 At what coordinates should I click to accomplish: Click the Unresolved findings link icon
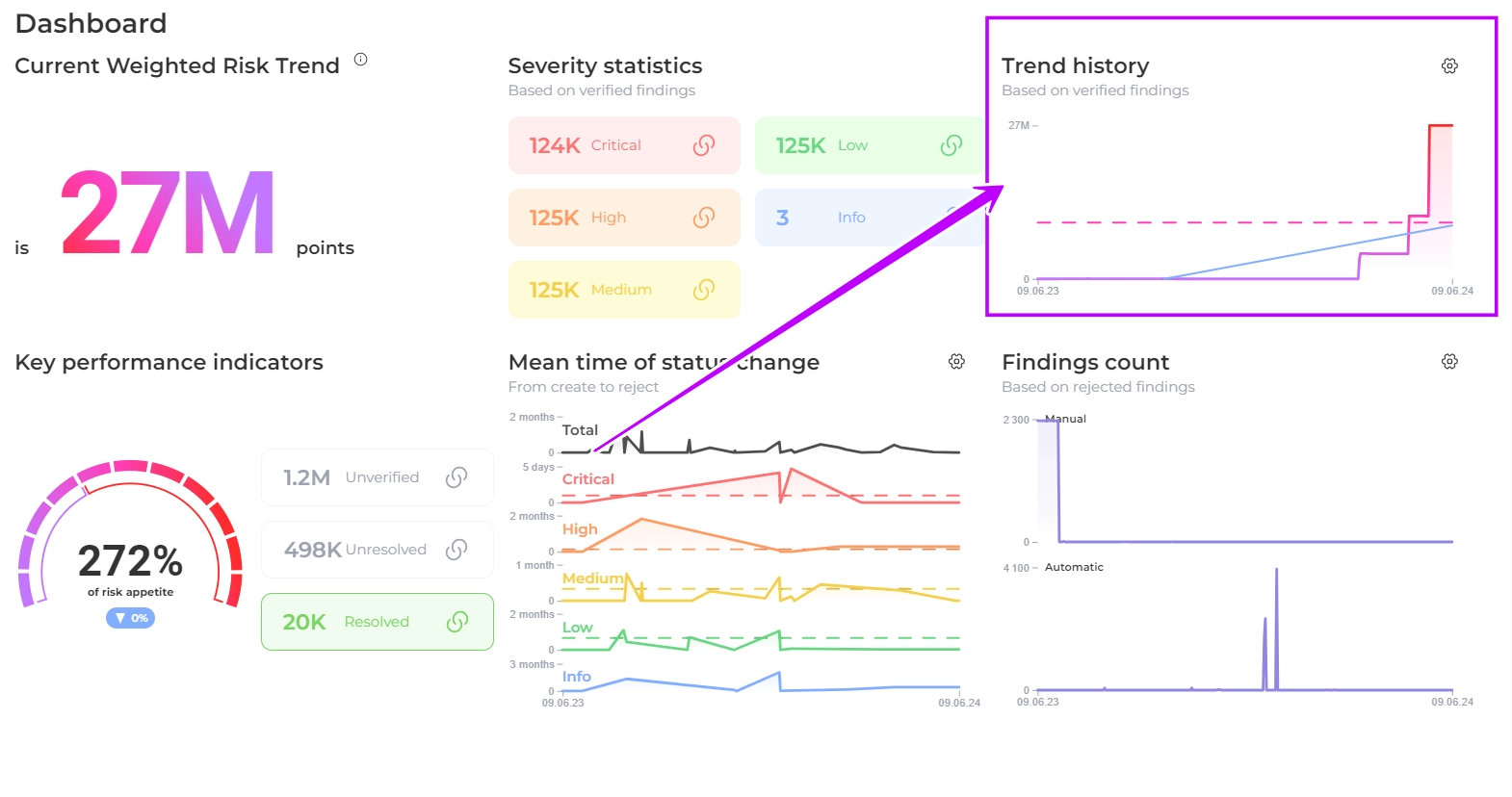[x=456, y=550]
